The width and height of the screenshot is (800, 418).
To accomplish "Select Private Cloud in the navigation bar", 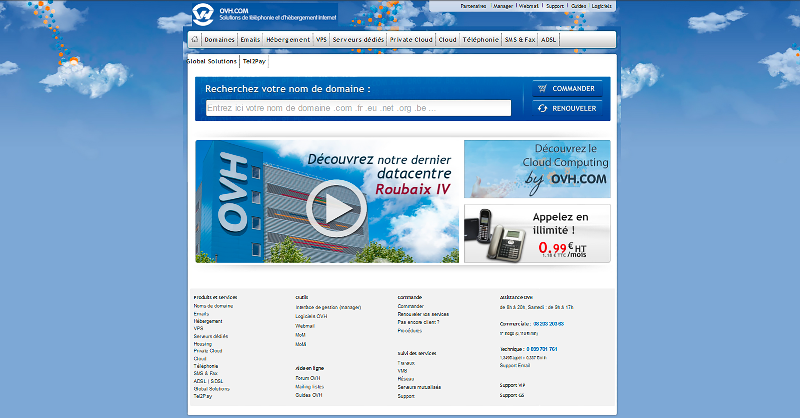I will [411, 39].
